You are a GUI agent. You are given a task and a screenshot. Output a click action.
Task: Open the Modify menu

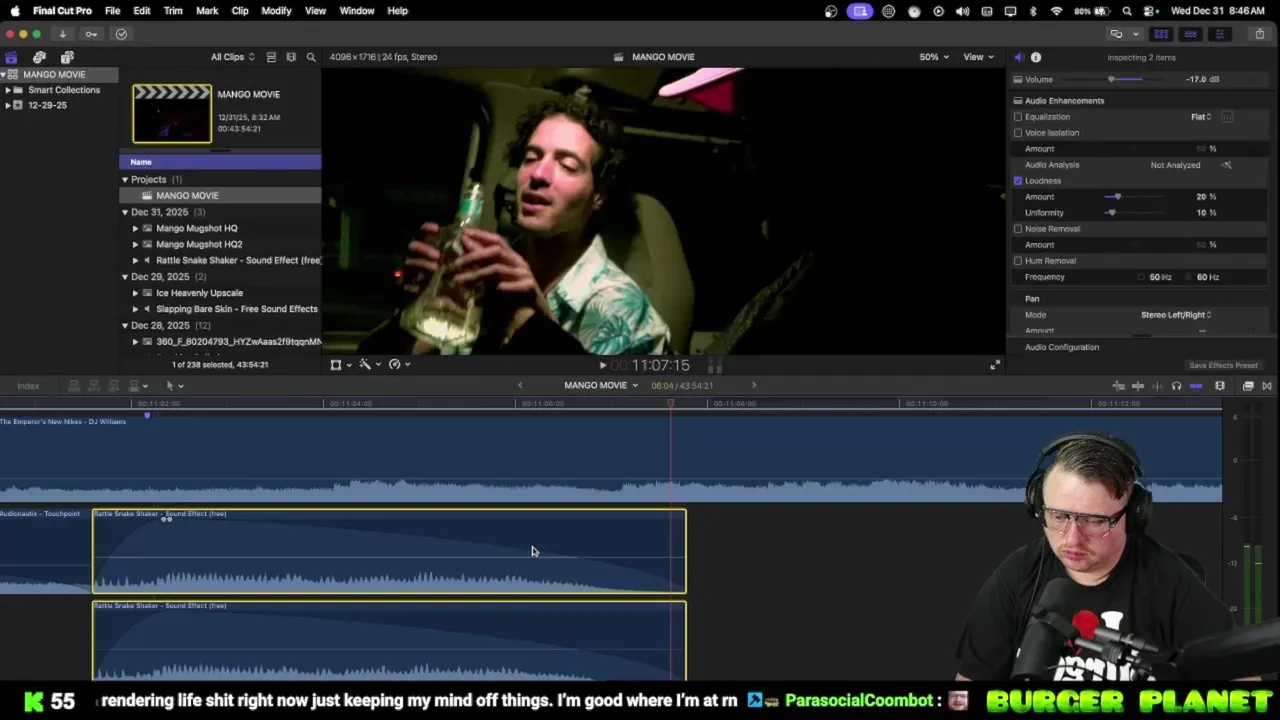[276, 11]
